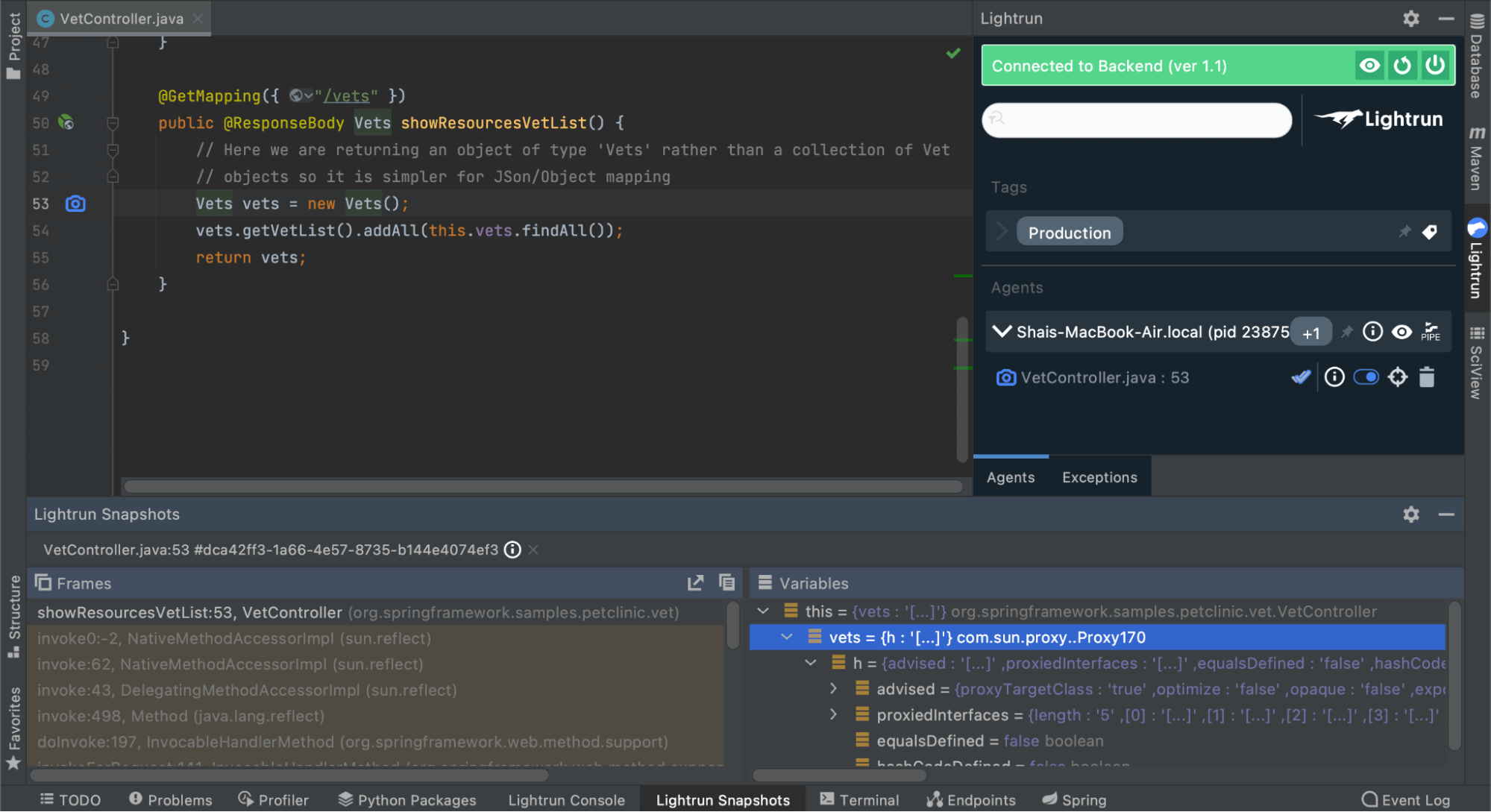Click the tag icon in the Production row
Screen dimensions: 1491x812
pos(1429,232)
